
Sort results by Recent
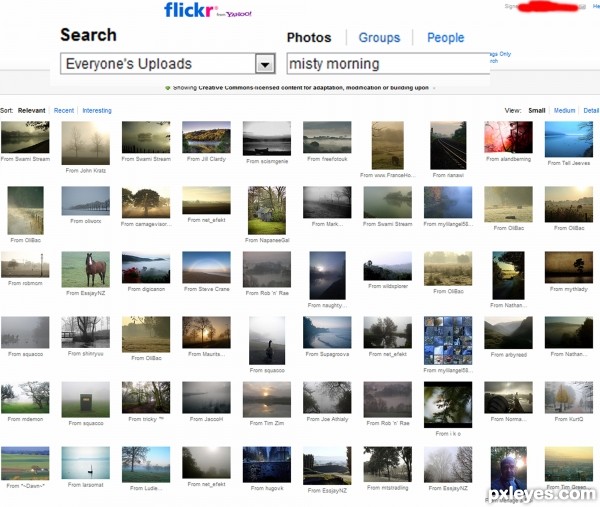click(64, 111)
